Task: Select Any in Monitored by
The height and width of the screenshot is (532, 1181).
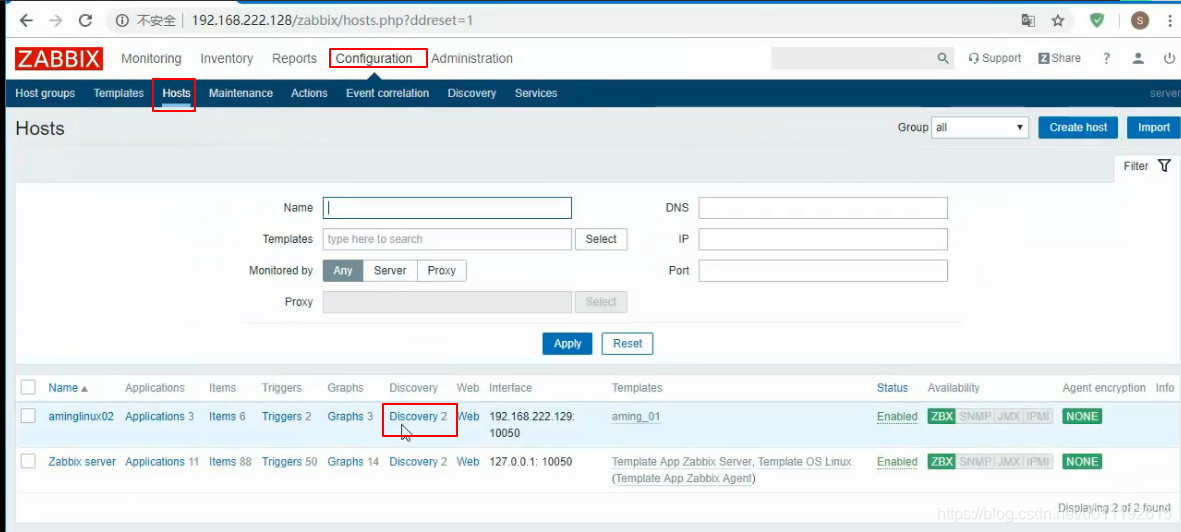Action: click(343, 271)
